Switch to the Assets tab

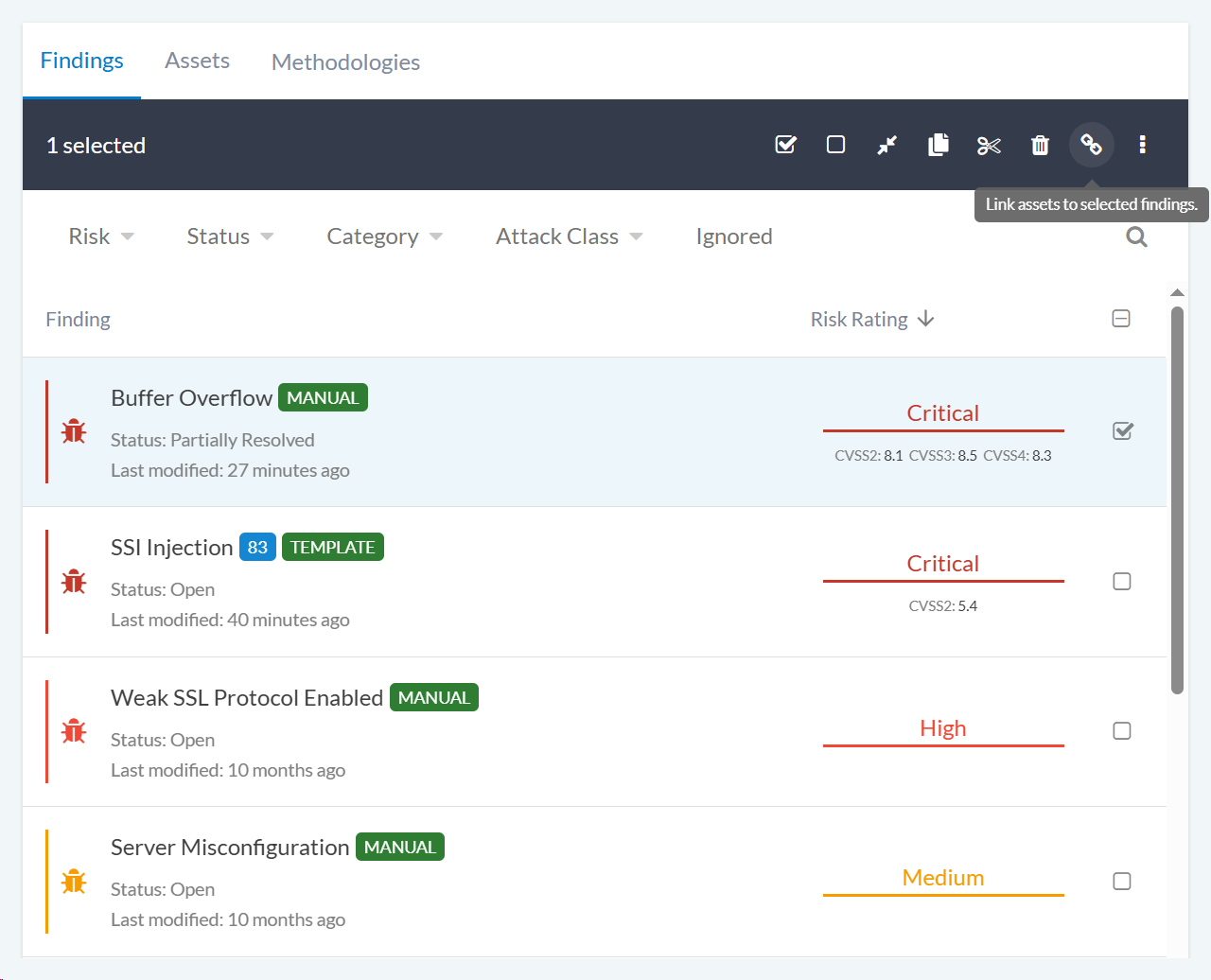(x=197, y=61)
